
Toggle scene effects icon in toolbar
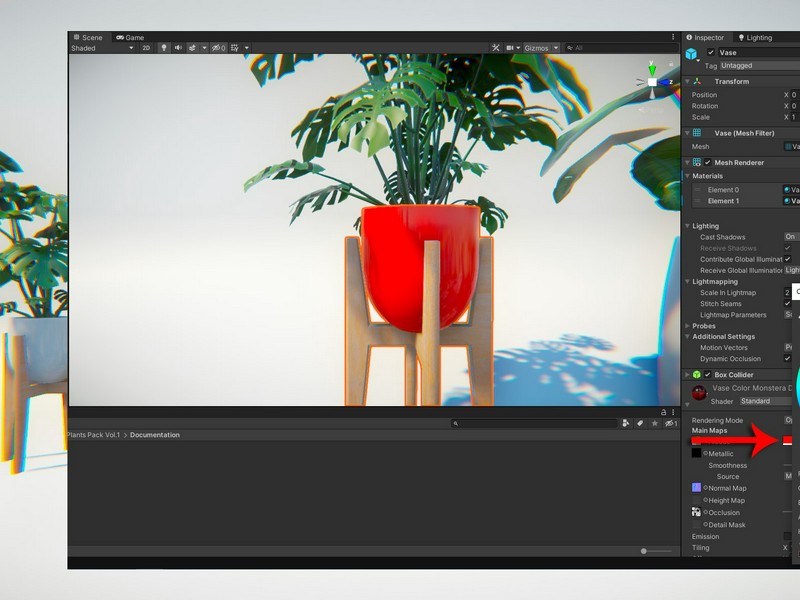192,47
